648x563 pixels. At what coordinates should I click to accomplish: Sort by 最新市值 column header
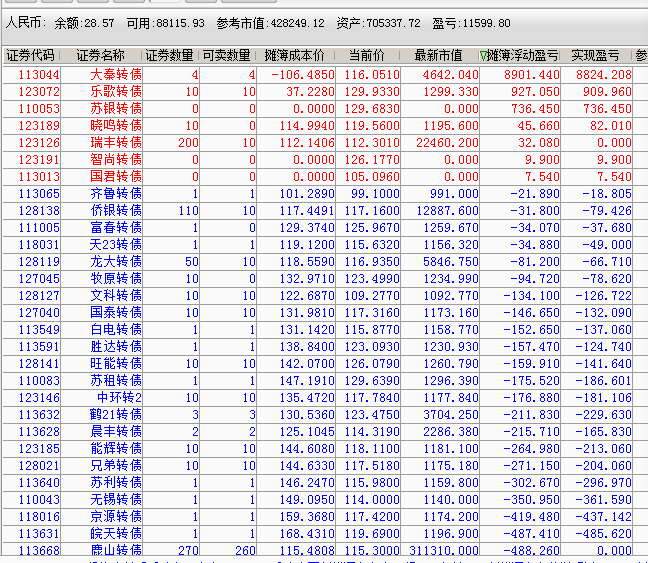438,55
